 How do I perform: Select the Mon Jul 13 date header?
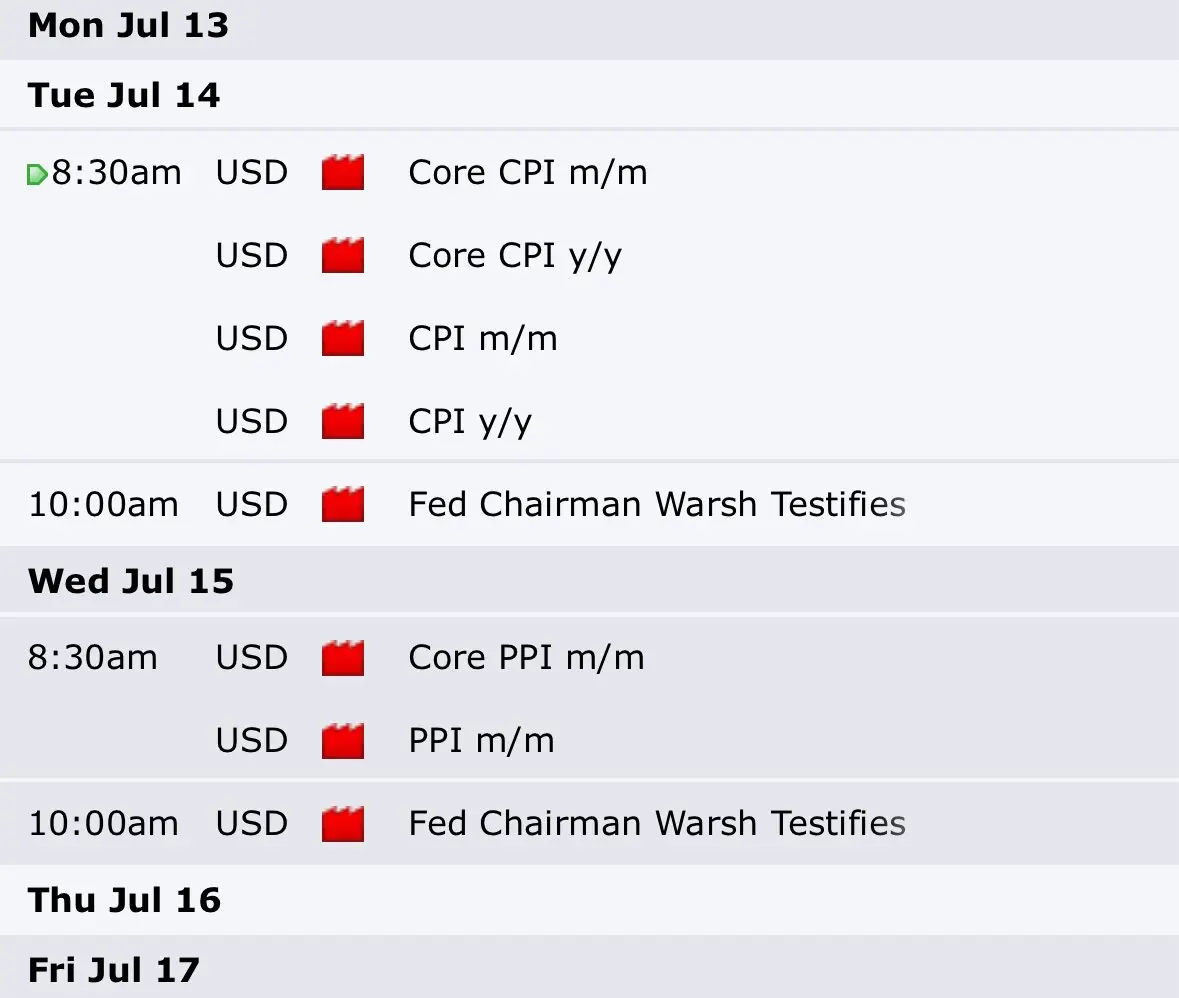coord(590,26)
